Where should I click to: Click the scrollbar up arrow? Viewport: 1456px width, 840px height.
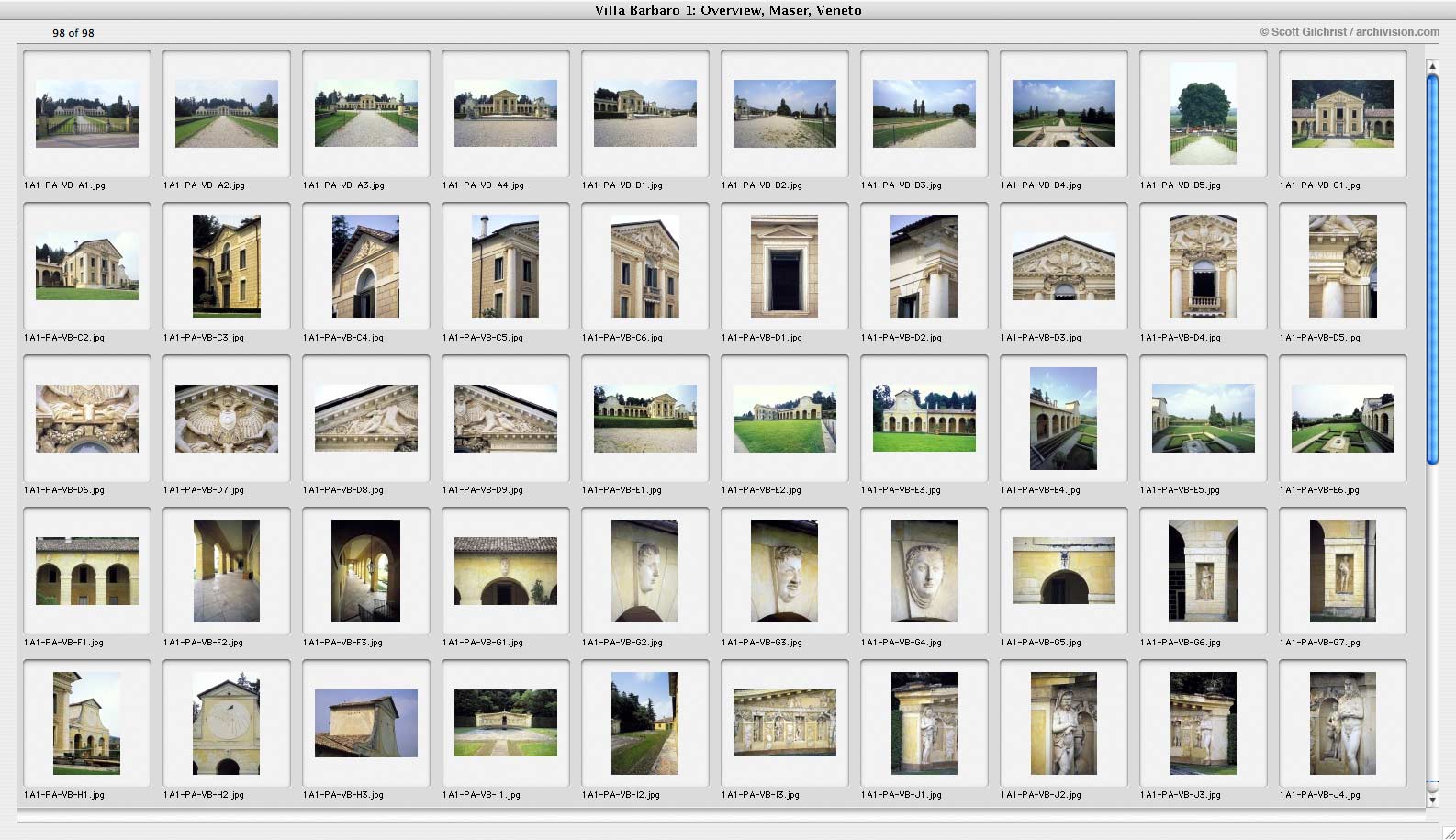1432,66
